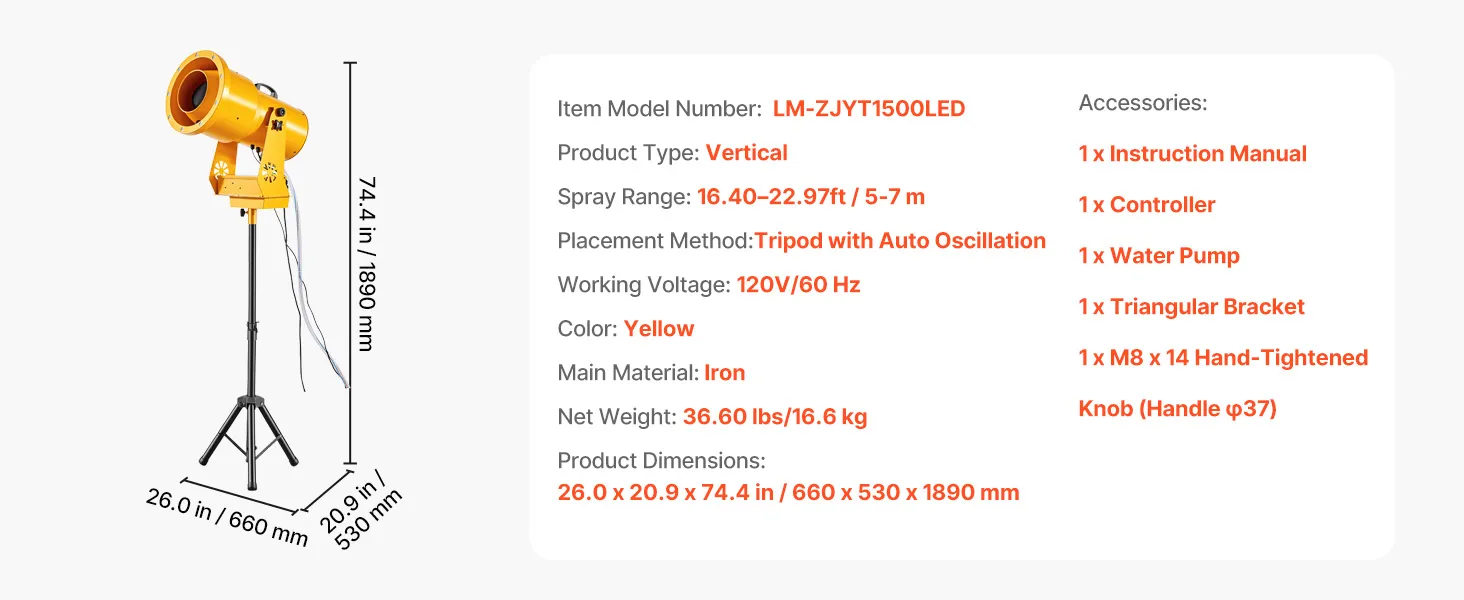Click the 1 x Water Pump accessory
This screenshot has width=1464, height=600.
tap(1158, 256)
